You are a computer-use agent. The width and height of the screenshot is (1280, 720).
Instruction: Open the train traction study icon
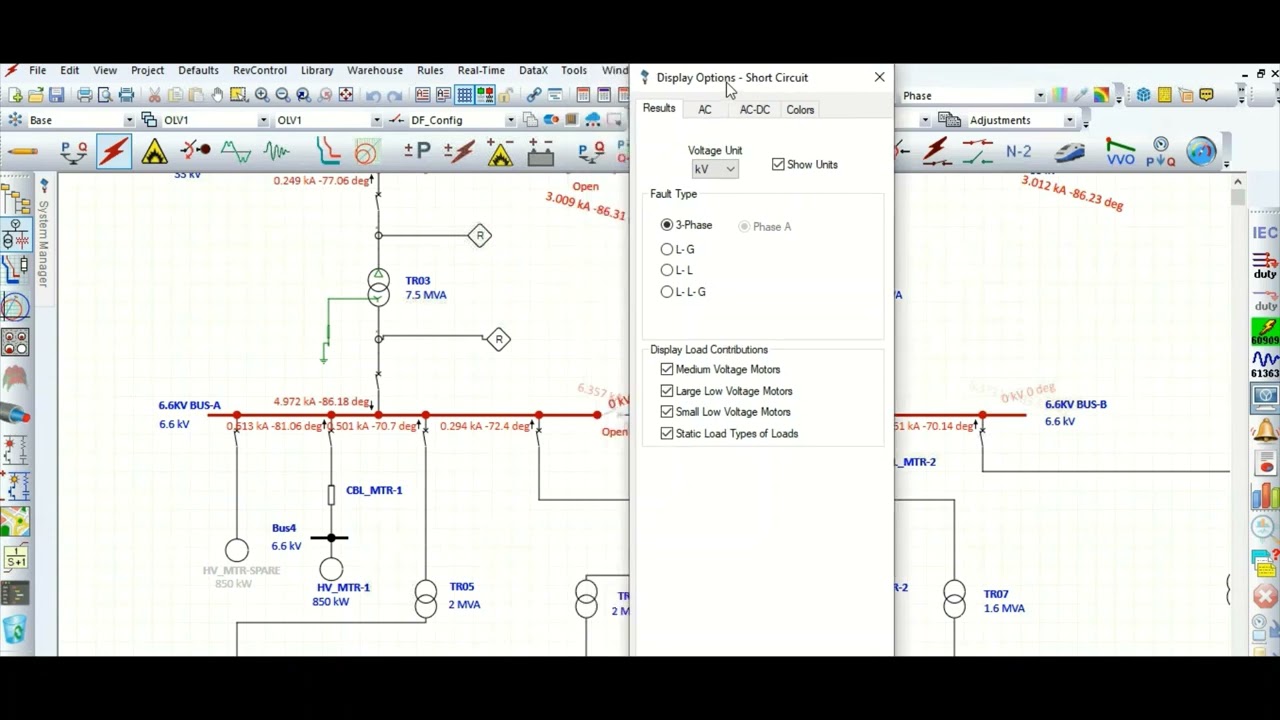tap(1069, 152)
